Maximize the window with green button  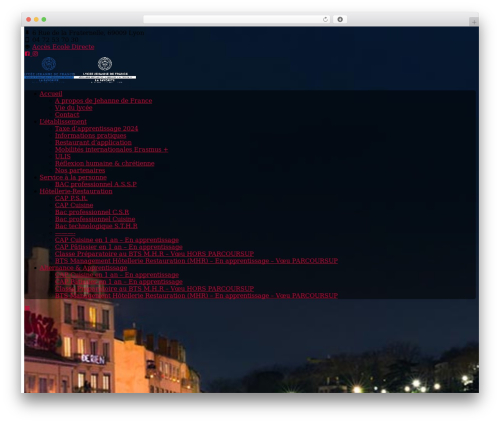click(x=44, y=20)
